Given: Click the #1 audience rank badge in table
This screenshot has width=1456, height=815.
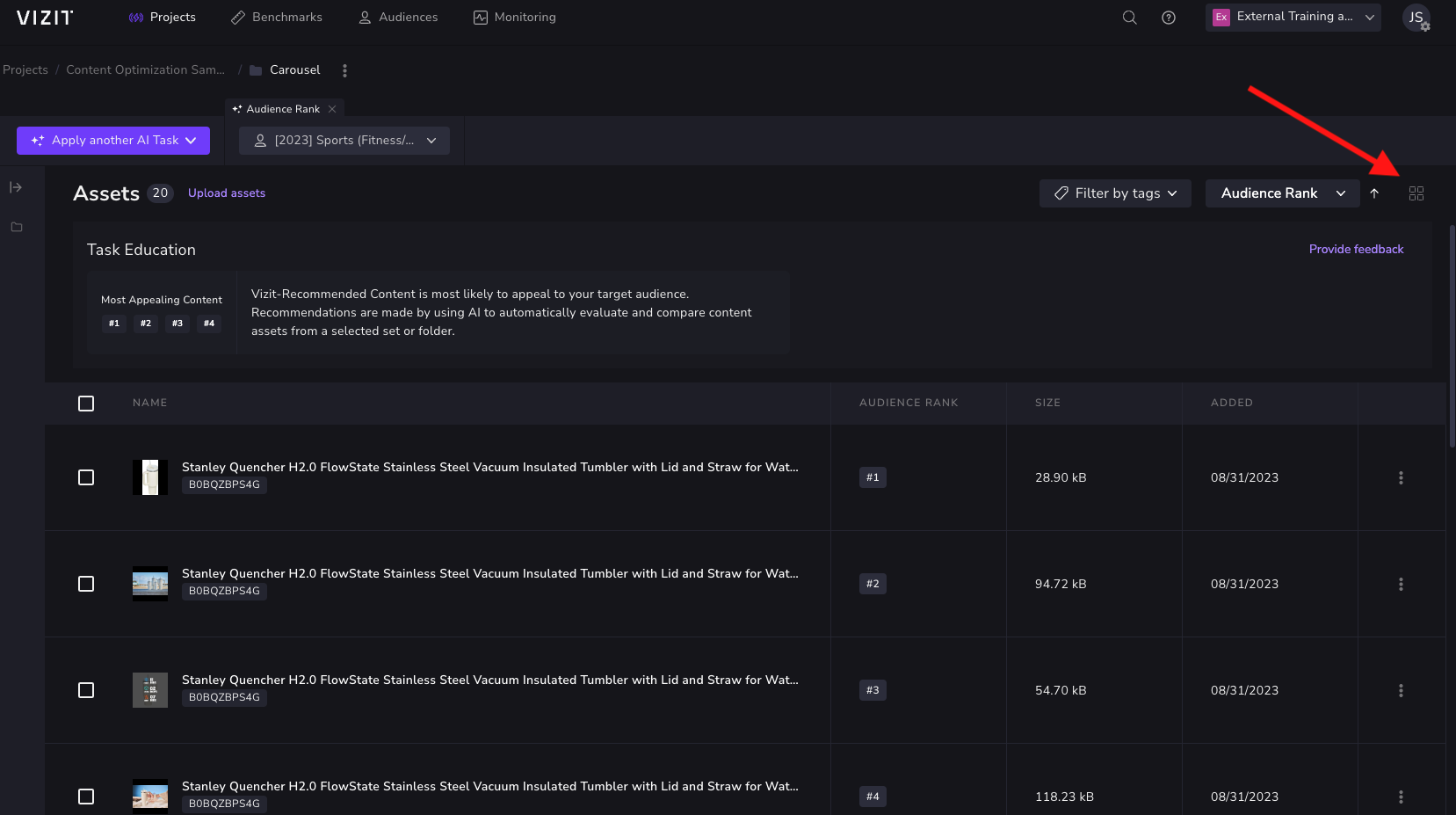Looking at the screenshot, I should 873,477.
